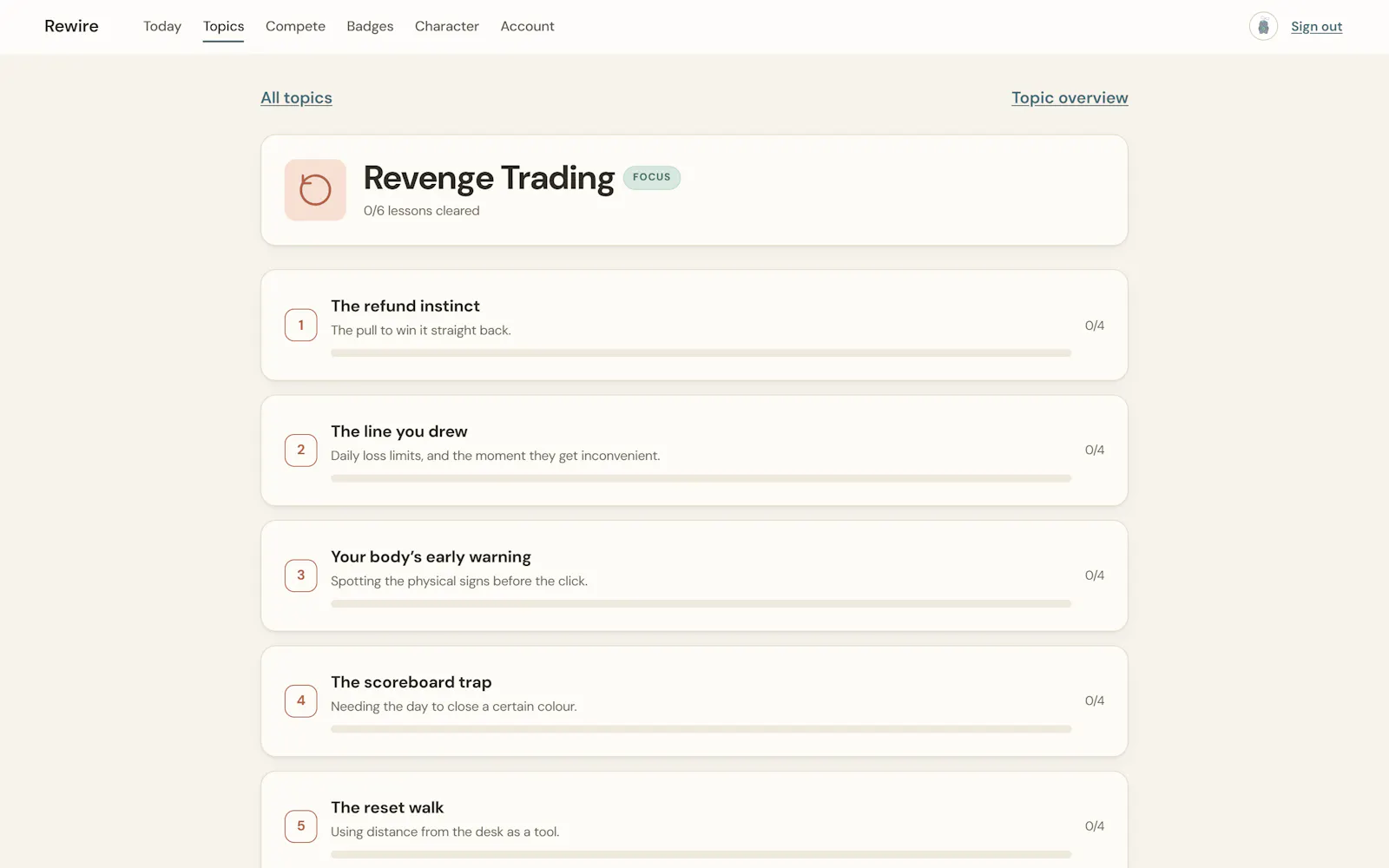Click the user avatar icon

click(x=1263, y=27)
